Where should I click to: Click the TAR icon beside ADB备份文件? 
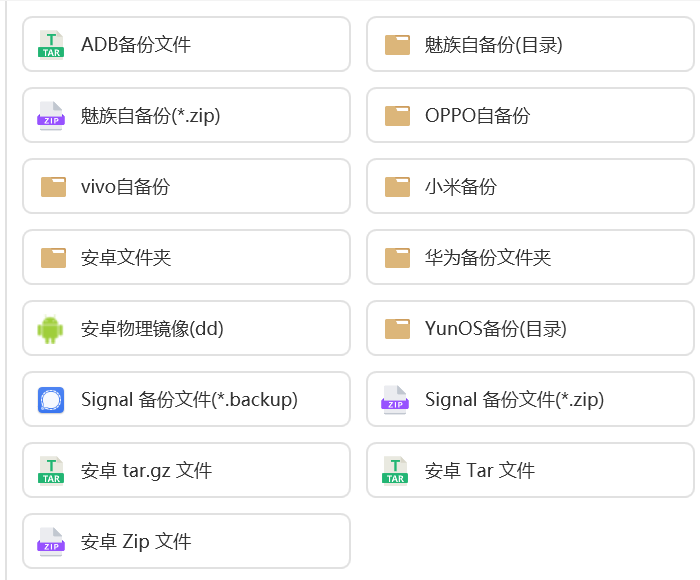coord(51,45)
